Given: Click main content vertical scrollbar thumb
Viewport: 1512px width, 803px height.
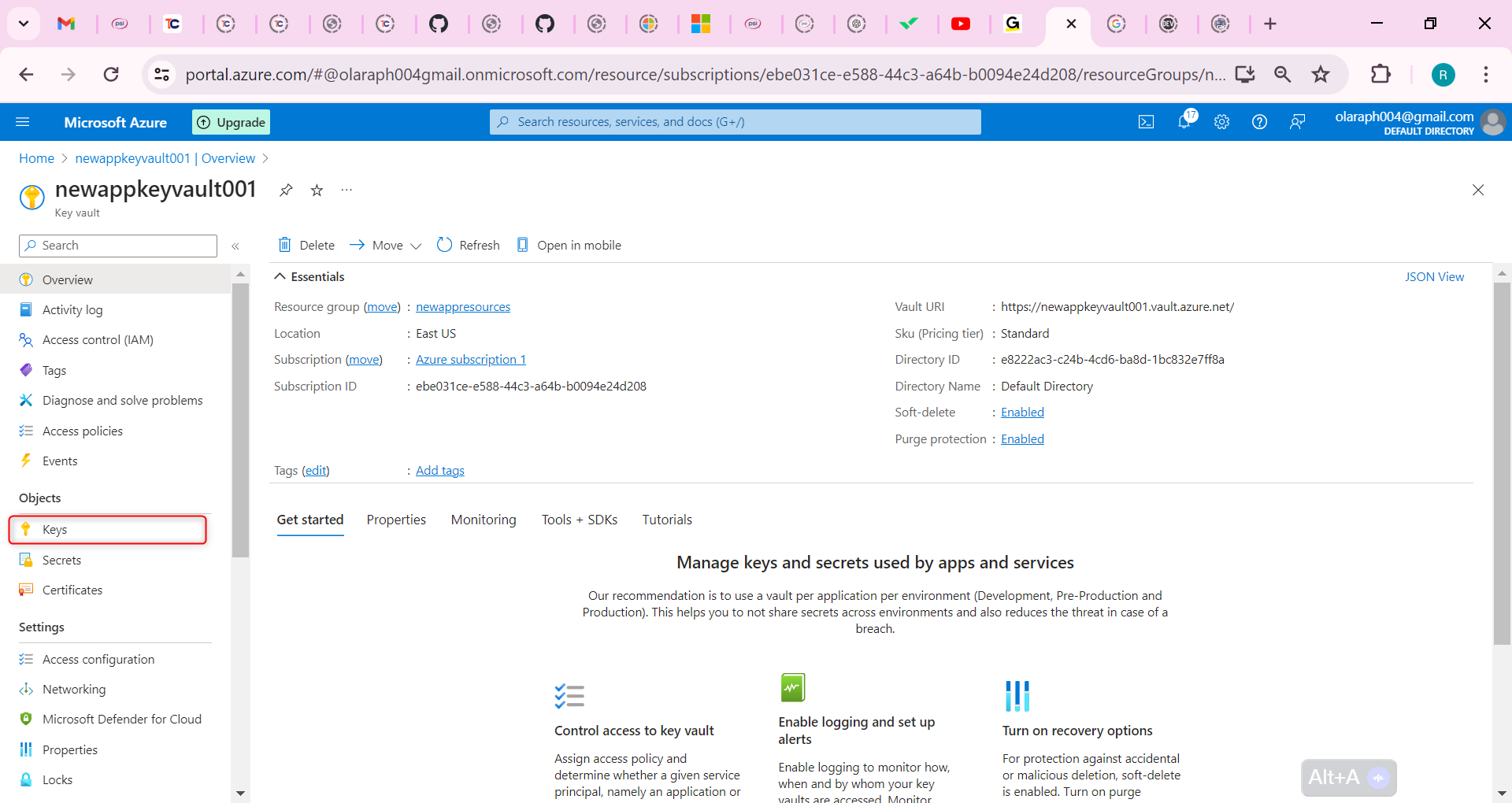Looking at the screenshot, I should (1502, 464).
